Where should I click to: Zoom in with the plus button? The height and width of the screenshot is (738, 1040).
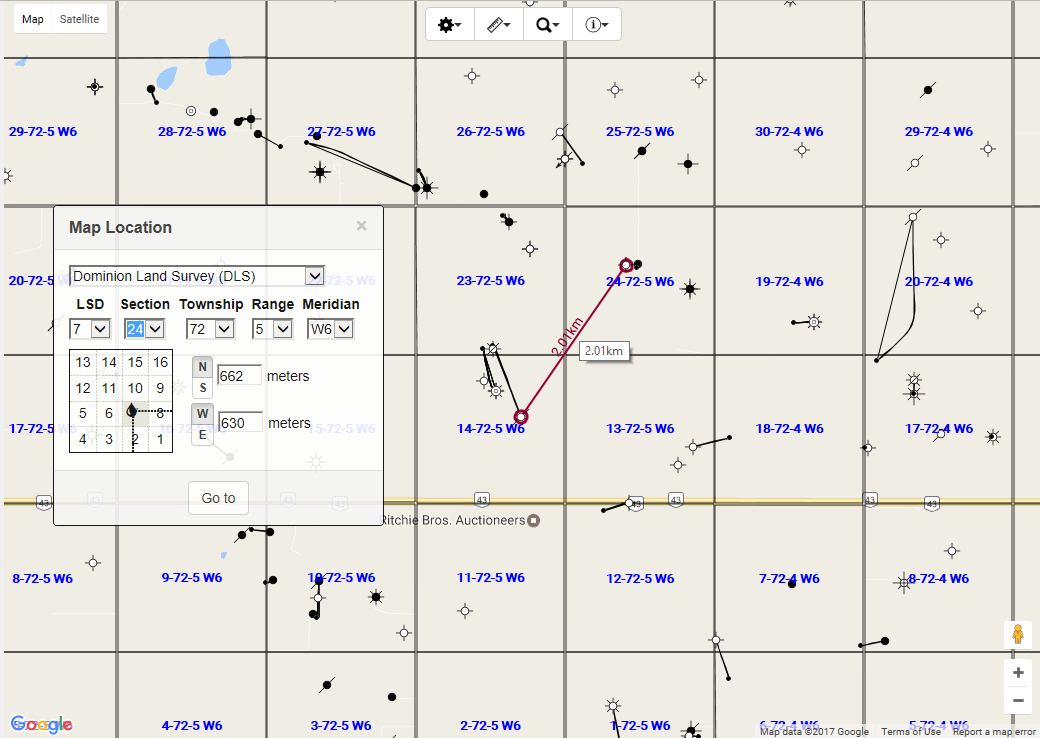[1018, 673]
